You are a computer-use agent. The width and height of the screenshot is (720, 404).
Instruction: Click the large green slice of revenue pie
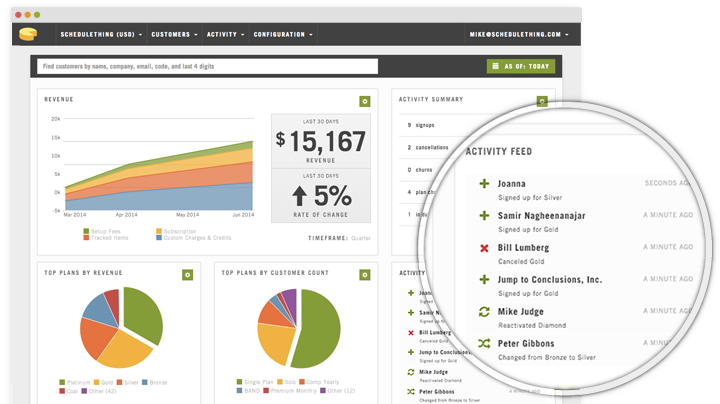143,314
